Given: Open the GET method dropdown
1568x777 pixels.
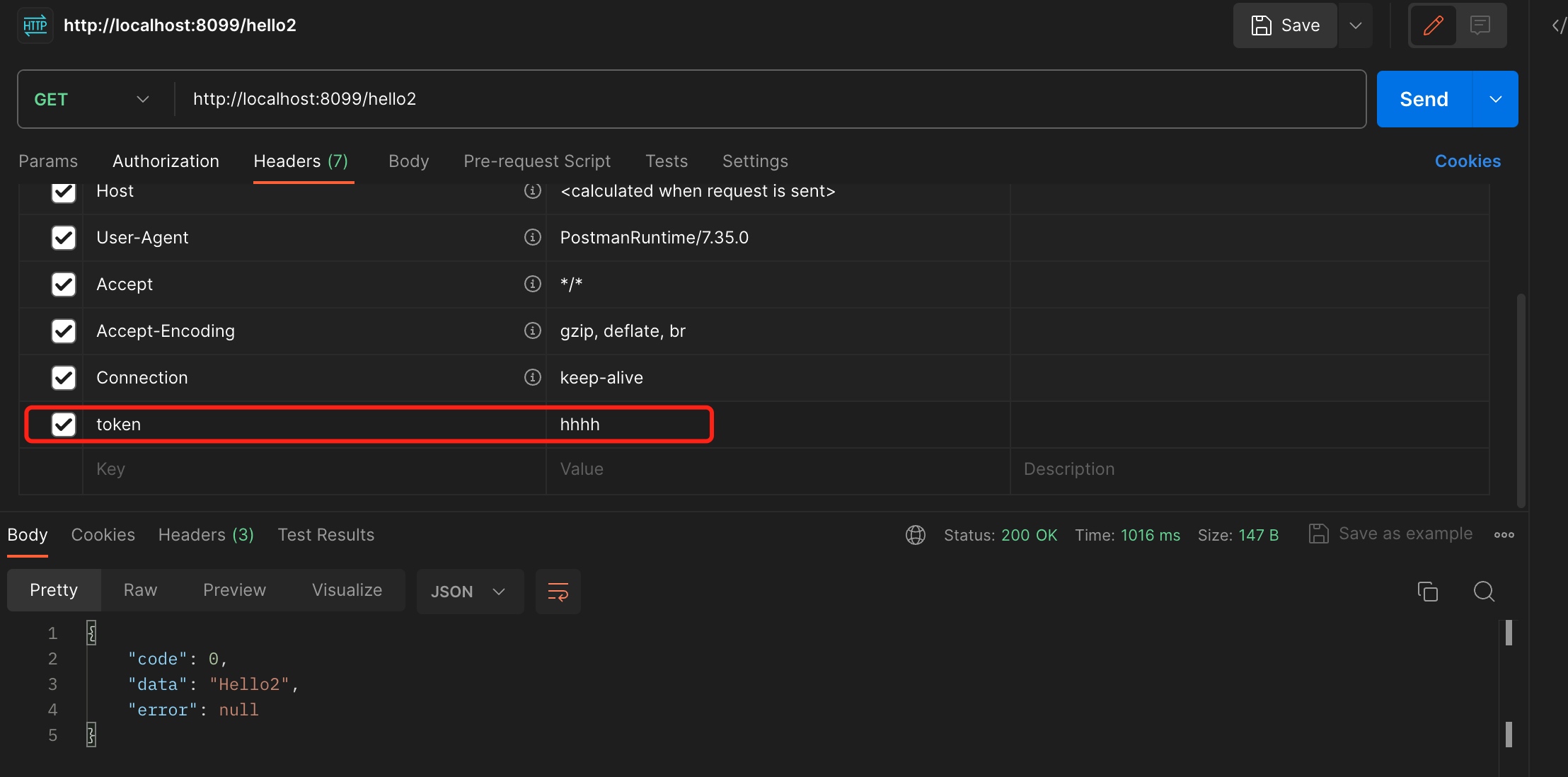Looking at the screenshot, I should [92, 99].
